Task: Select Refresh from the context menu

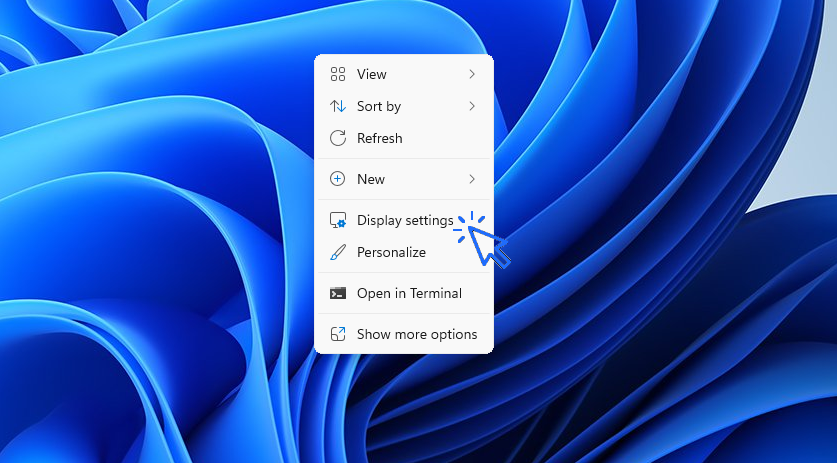Action: [380, 138]
